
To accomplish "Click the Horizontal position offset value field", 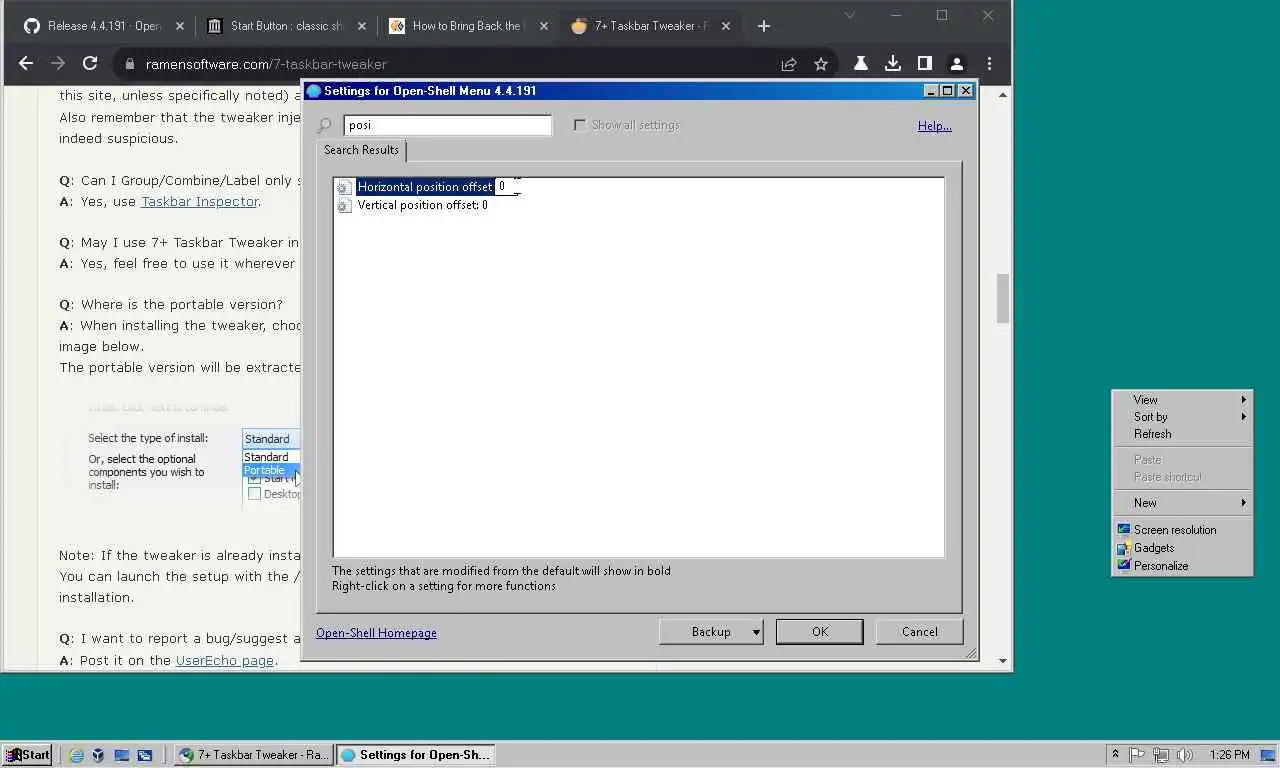I will (x=508, y=187).
